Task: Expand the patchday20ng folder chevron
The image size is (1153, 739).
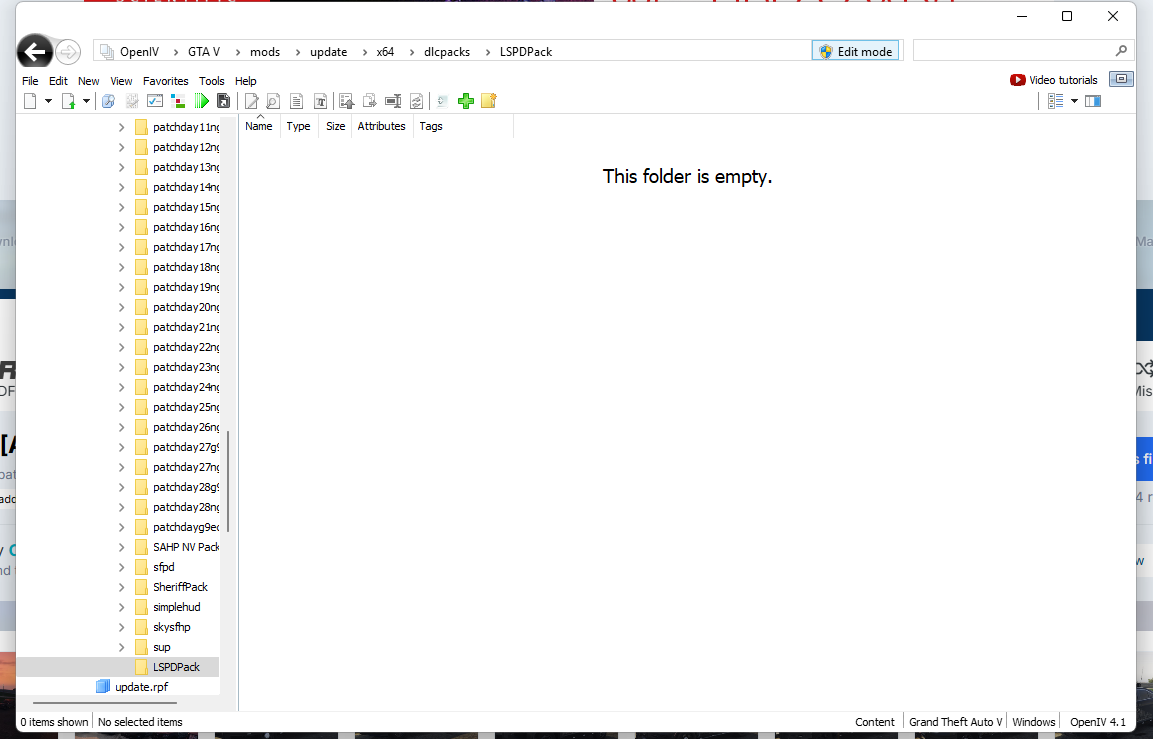Action: coord(122,307)
